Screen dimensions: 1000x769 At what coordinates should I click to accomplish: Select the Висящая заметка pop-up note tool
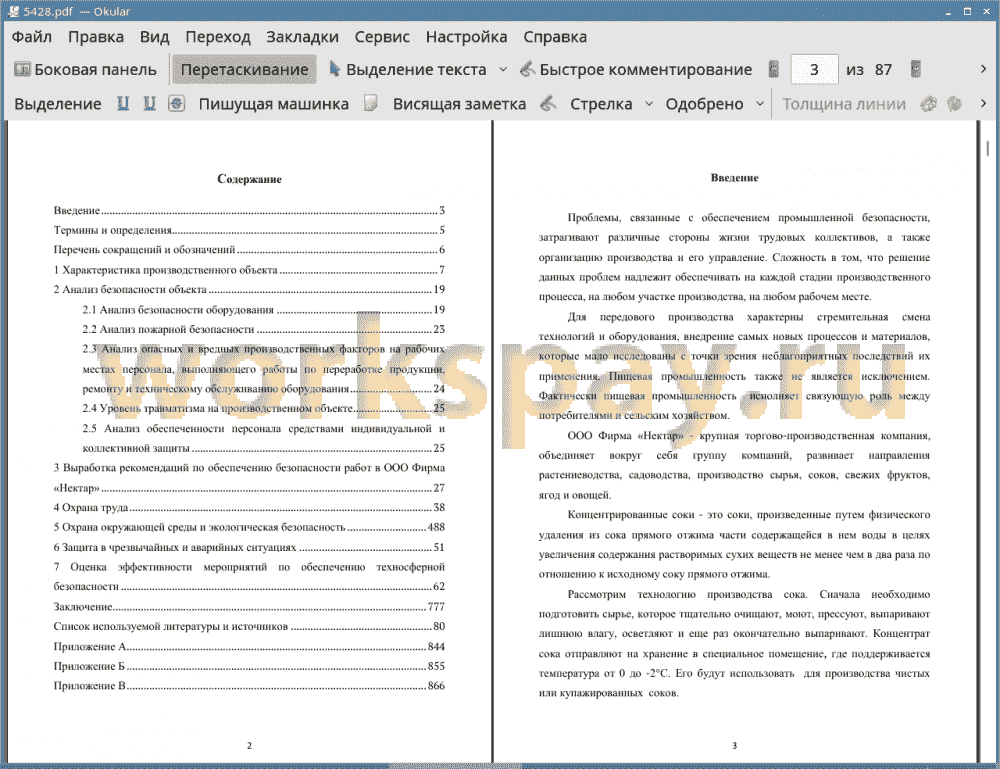coord(459,104)
